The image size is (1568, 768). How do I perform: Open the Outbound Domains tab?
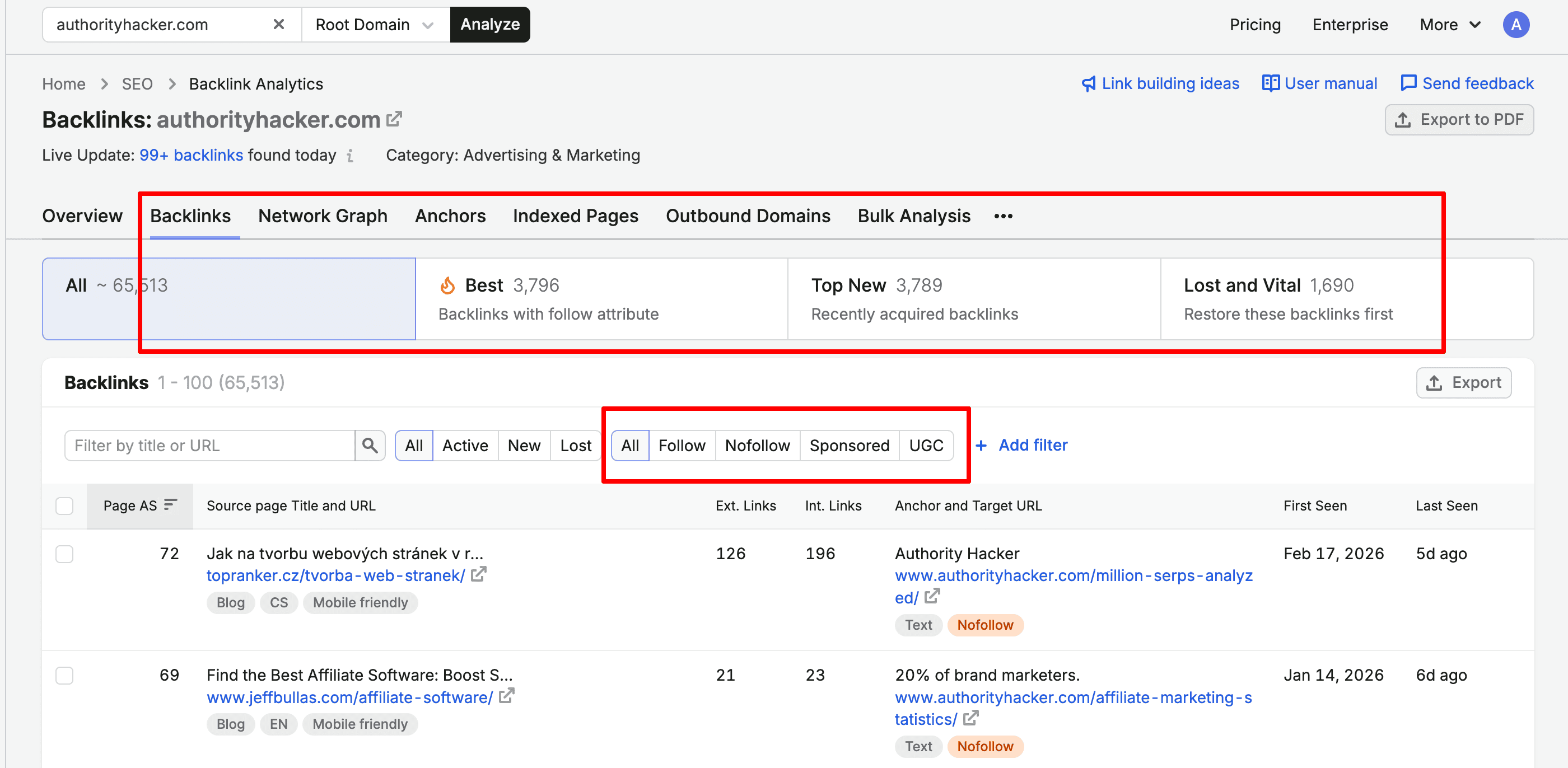click(x=748, y=216)
